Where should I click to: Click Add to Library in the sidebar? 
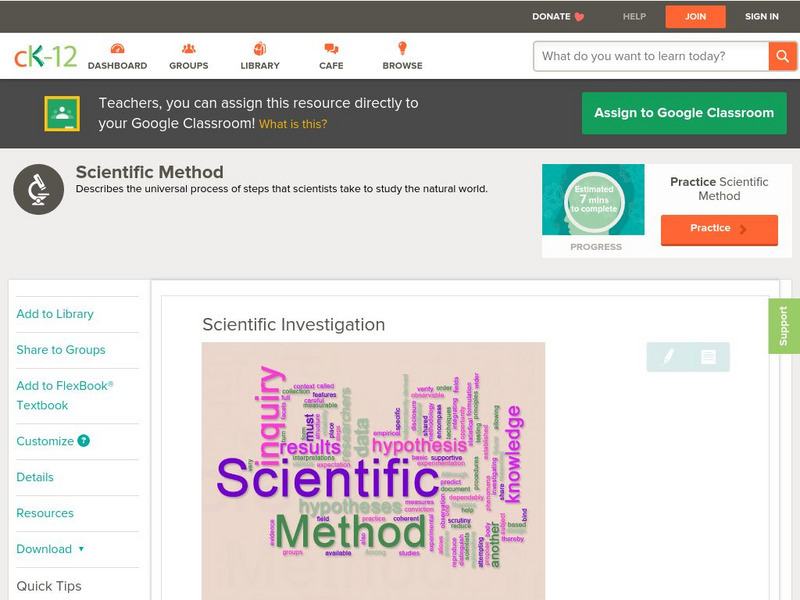[x=54, y=313]
